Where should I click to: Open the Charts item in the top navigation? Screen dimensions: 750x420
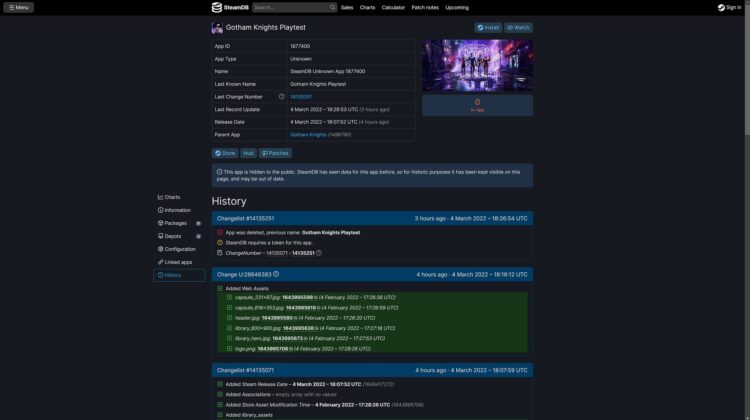point(367,8)
